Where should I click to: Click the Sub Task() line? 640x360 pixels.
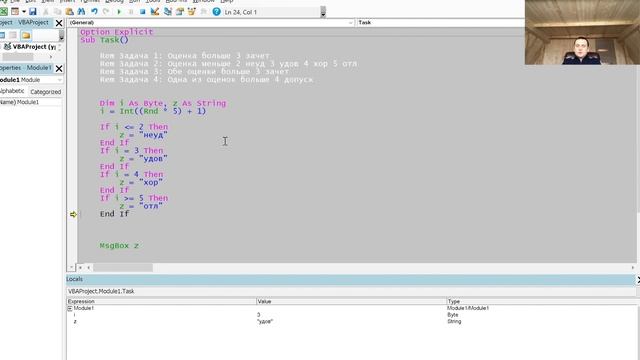click(x=104, y=40)
